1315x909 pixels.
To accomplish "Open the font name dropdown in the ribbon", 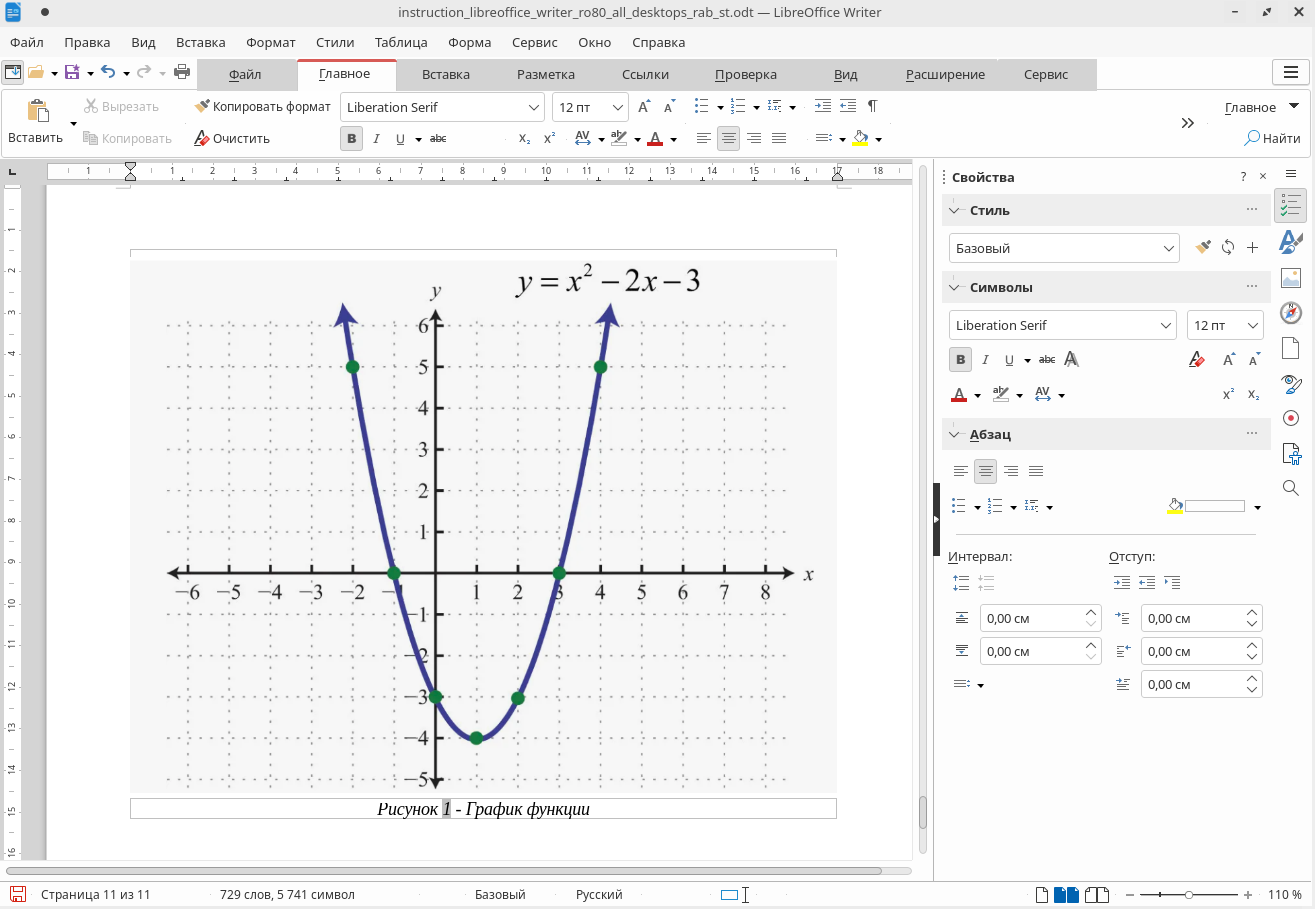I will (x=535, y=107).
